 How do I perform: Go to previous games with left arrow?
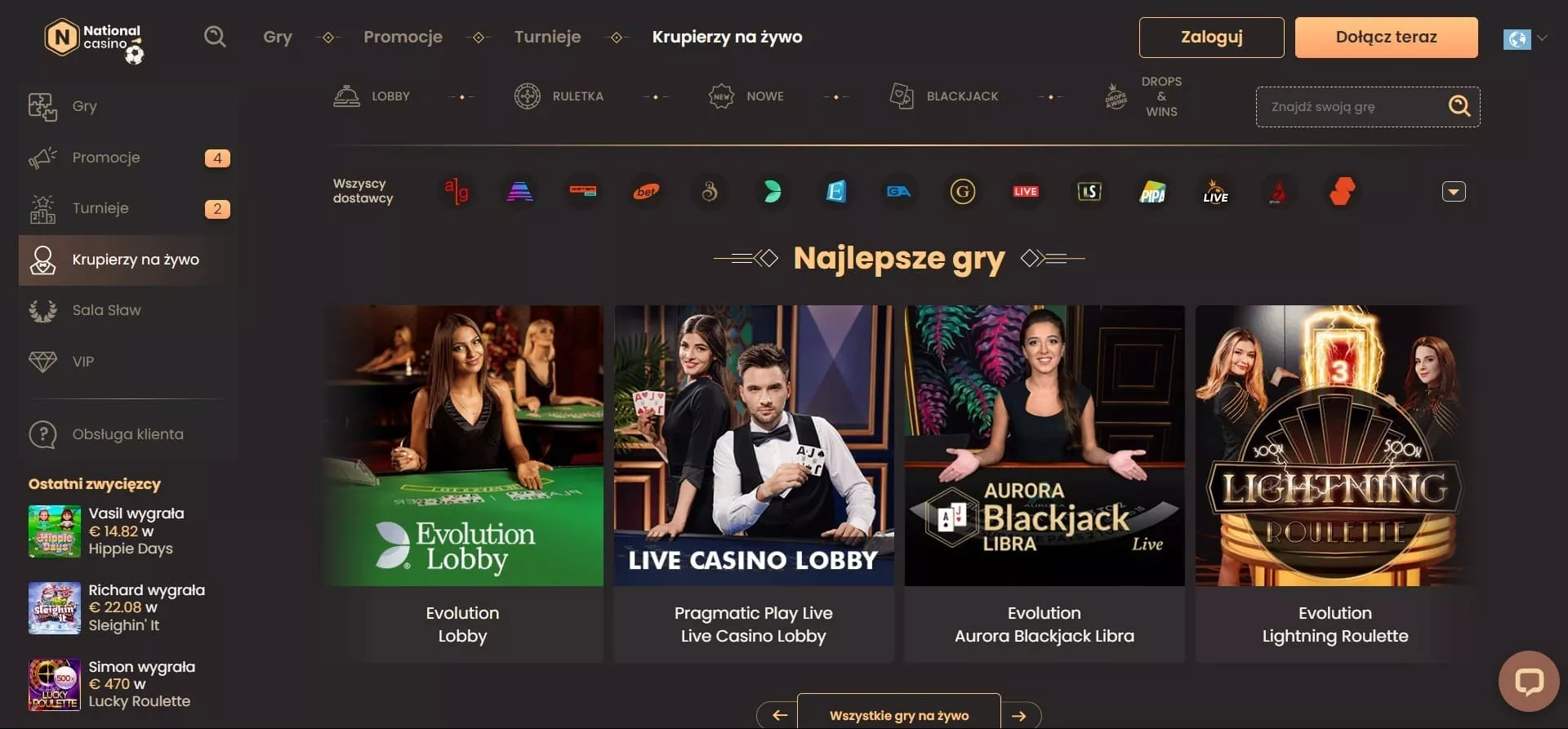click(x=779, y=716)
